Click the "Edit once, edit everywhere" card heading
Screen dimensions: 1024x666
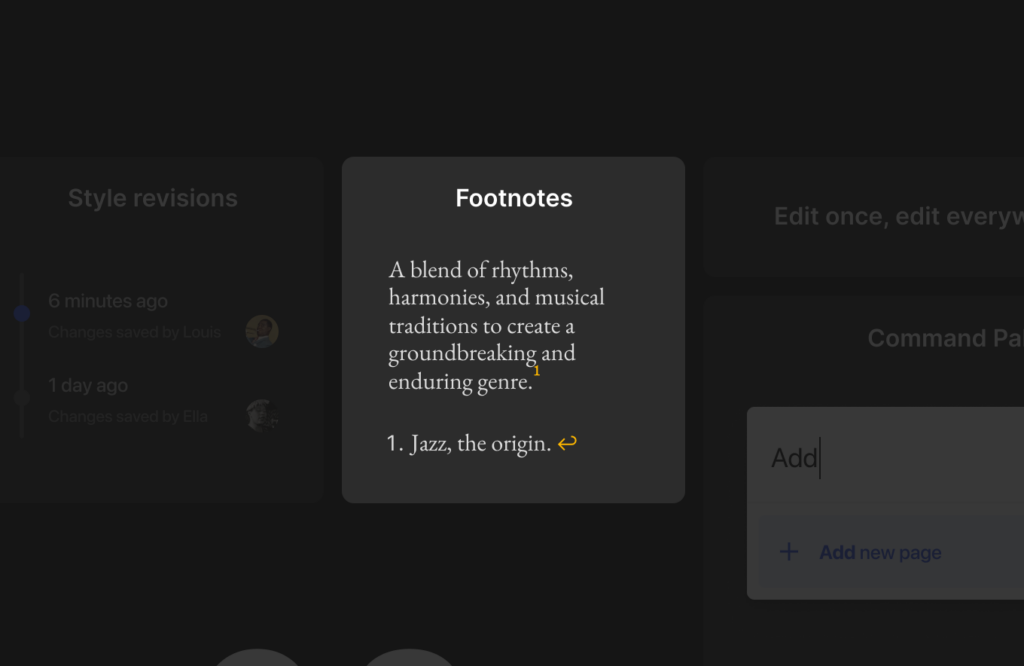(898, 217)
